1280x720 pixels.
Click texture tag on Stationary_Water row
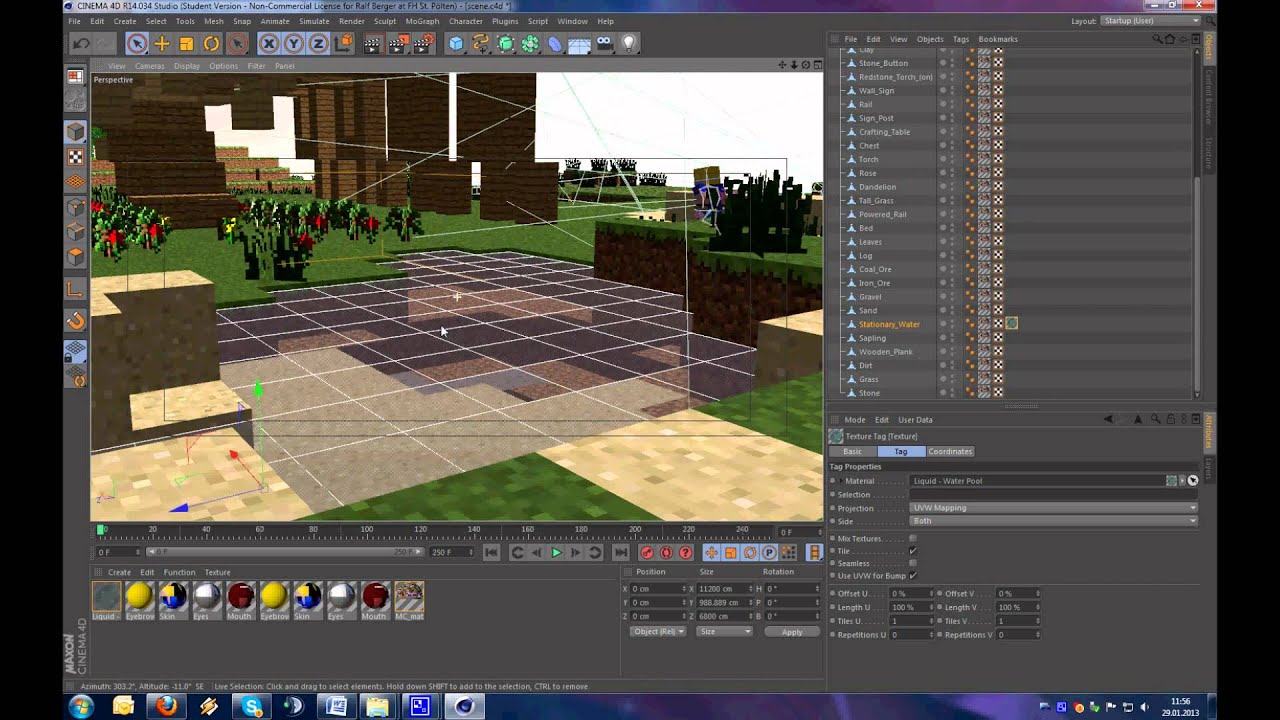tap(1012, 324)
